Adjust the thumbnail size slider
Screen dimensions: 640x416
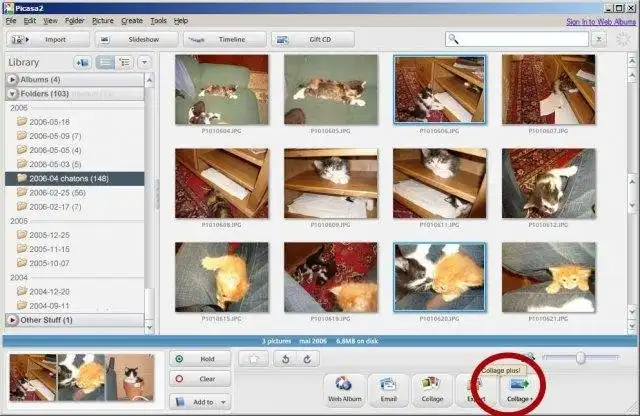580,358
